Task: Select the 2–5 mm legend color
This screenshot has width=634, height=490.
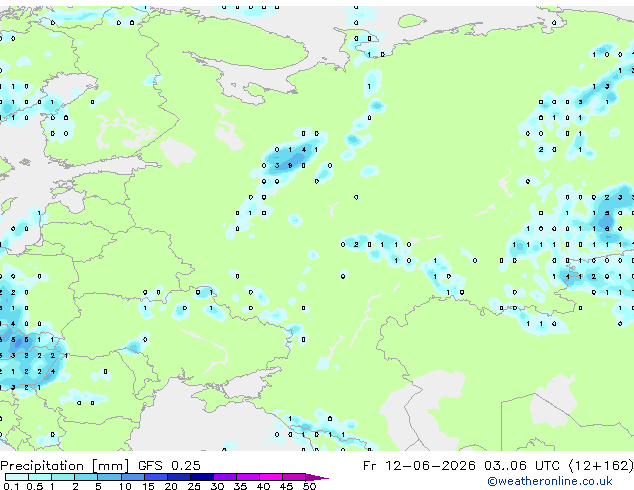Action: (86, 477)
